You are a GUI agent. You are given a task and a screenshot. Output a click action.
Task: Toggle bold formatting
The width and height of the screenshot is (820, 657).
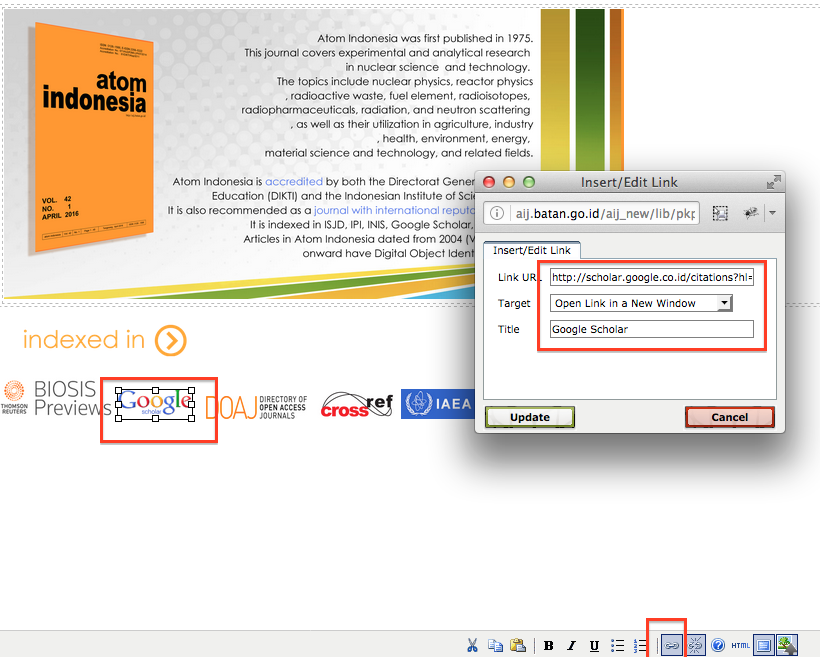pos(549,645)
